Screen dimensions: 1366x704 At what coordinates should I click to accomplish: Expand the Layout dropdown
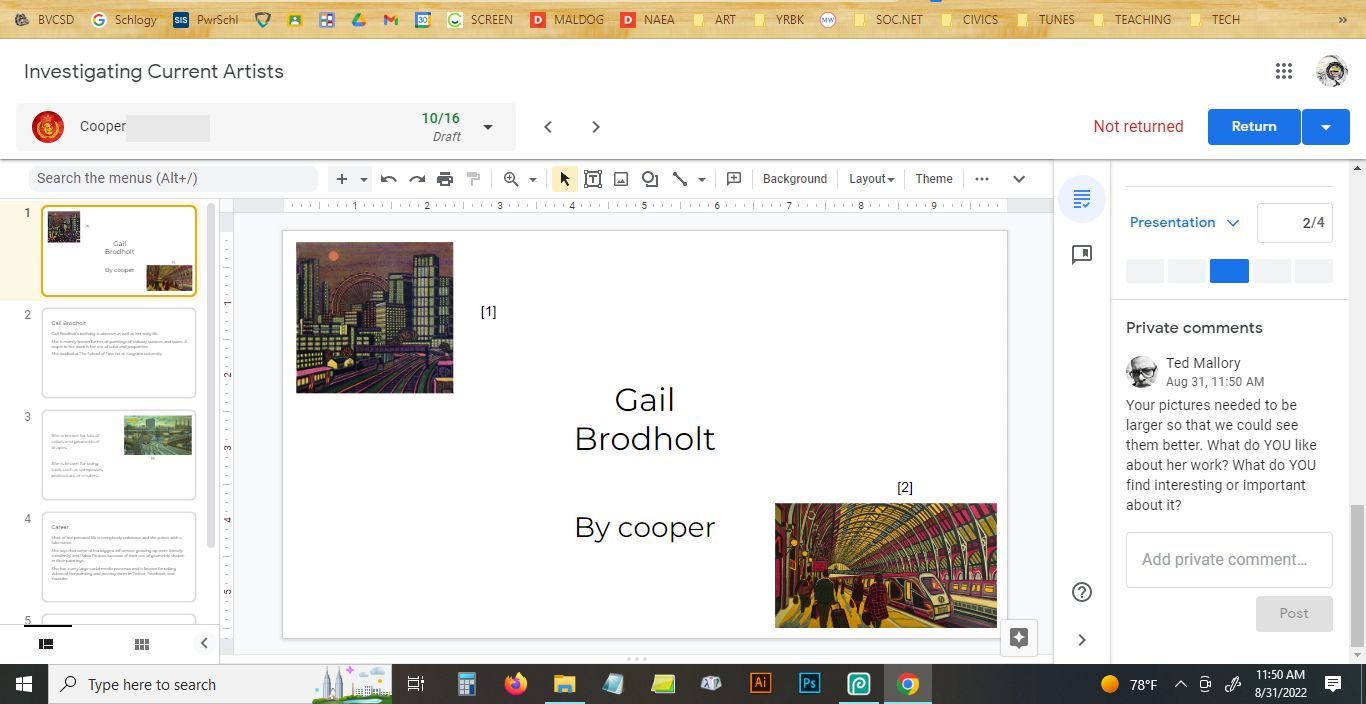[871, 179]
